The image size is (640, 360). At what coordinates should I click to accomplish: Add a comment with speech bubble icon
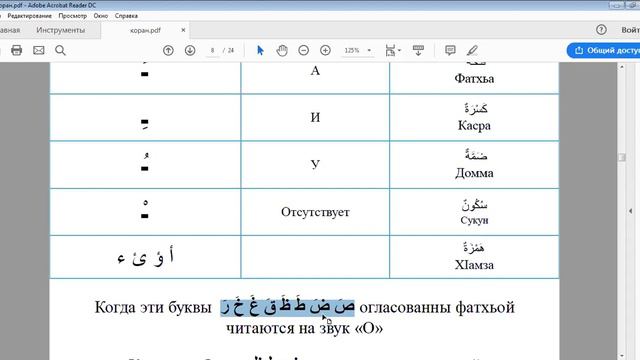point(450,50)
